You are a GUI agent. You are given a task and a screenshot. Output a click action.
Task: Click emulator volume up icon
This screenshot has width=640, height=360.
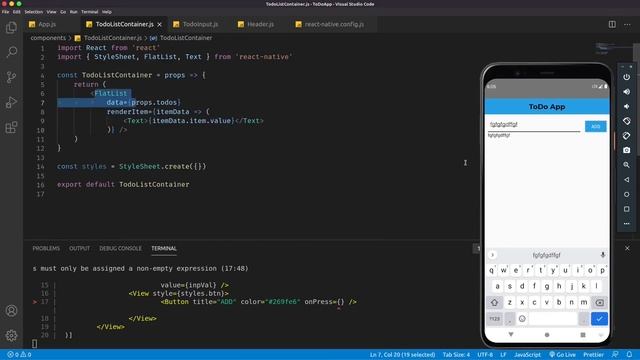pyautogui.click(x=627, y=92)
